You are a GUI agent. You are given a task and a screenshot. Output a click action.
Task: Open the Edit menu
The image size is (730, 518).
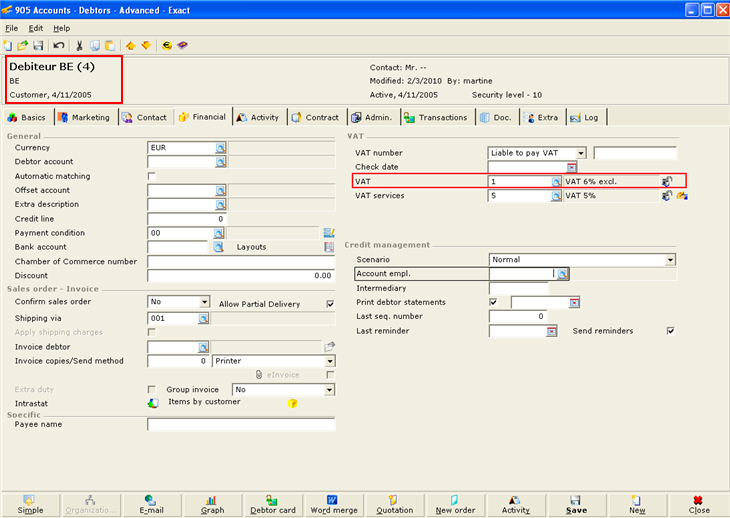[36, 28]
